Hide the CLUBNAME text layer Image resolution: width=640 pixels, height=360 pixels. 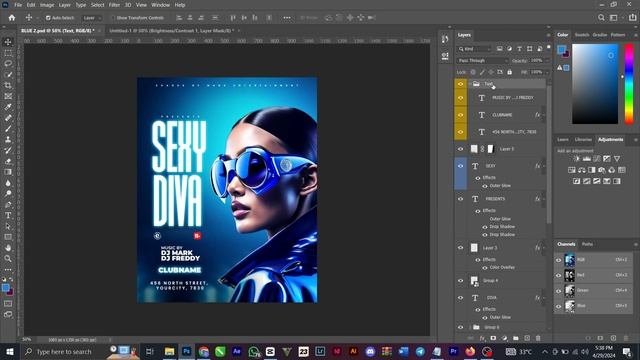460,115
